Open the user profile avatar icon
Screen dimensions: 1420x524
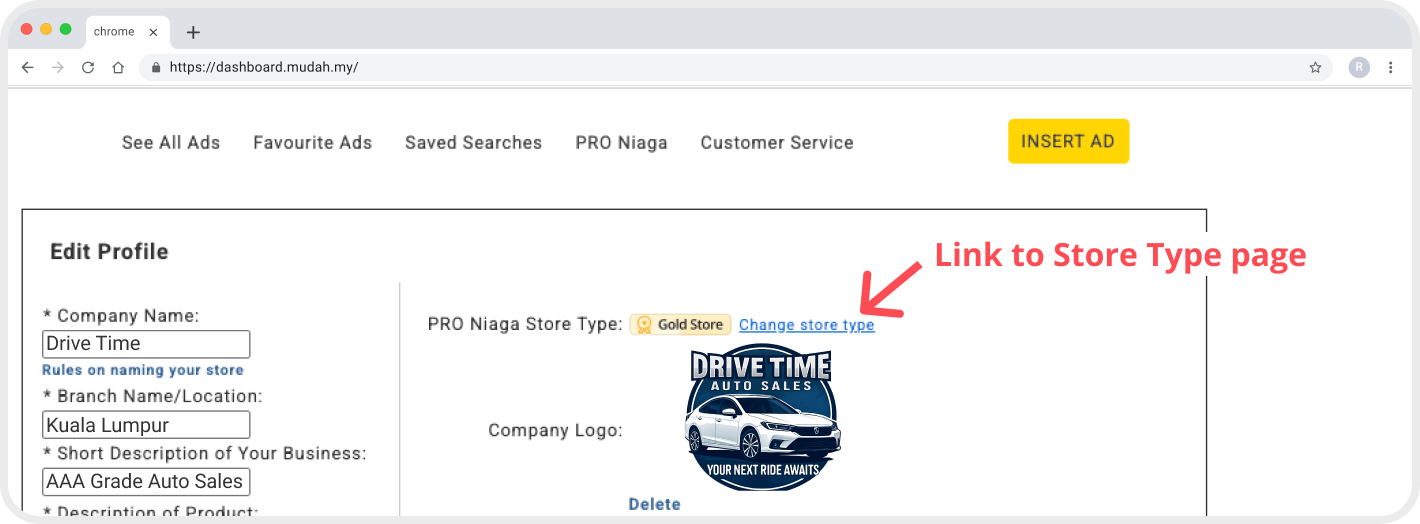click(1358, 67)
